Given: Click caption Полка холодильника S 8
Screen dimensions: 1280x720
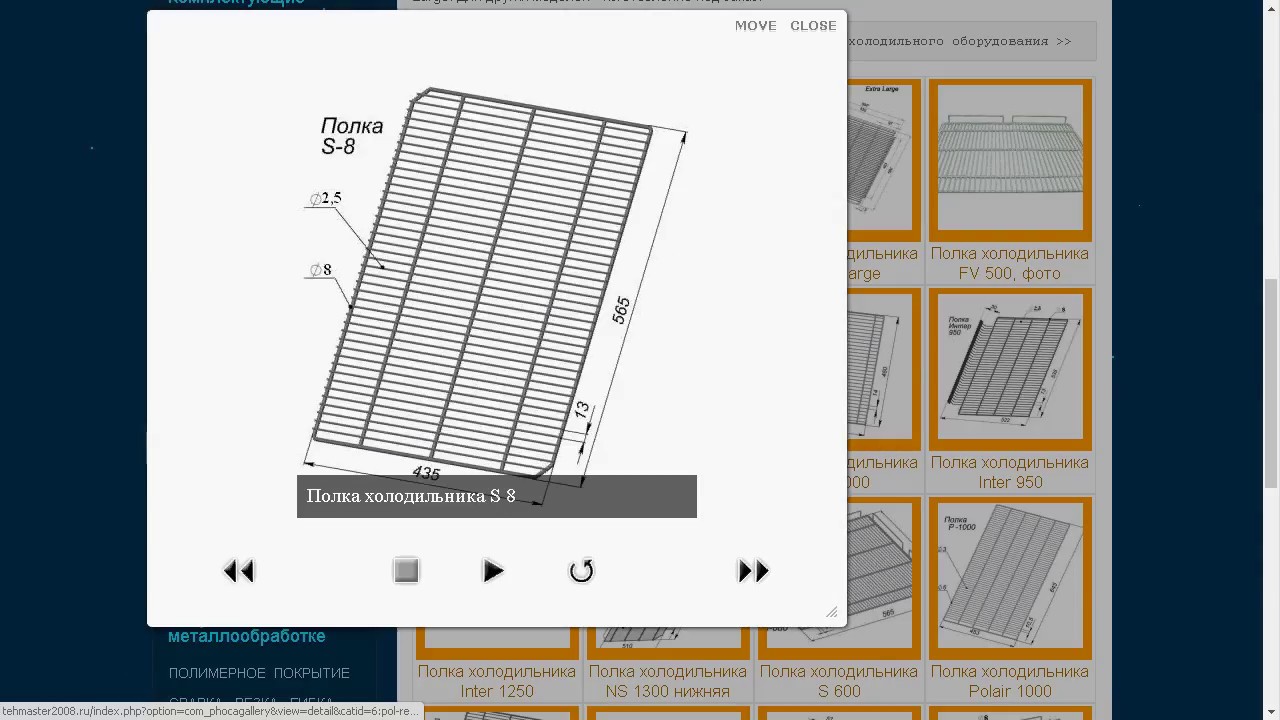Looking at the screenshot, I should 411,496.
